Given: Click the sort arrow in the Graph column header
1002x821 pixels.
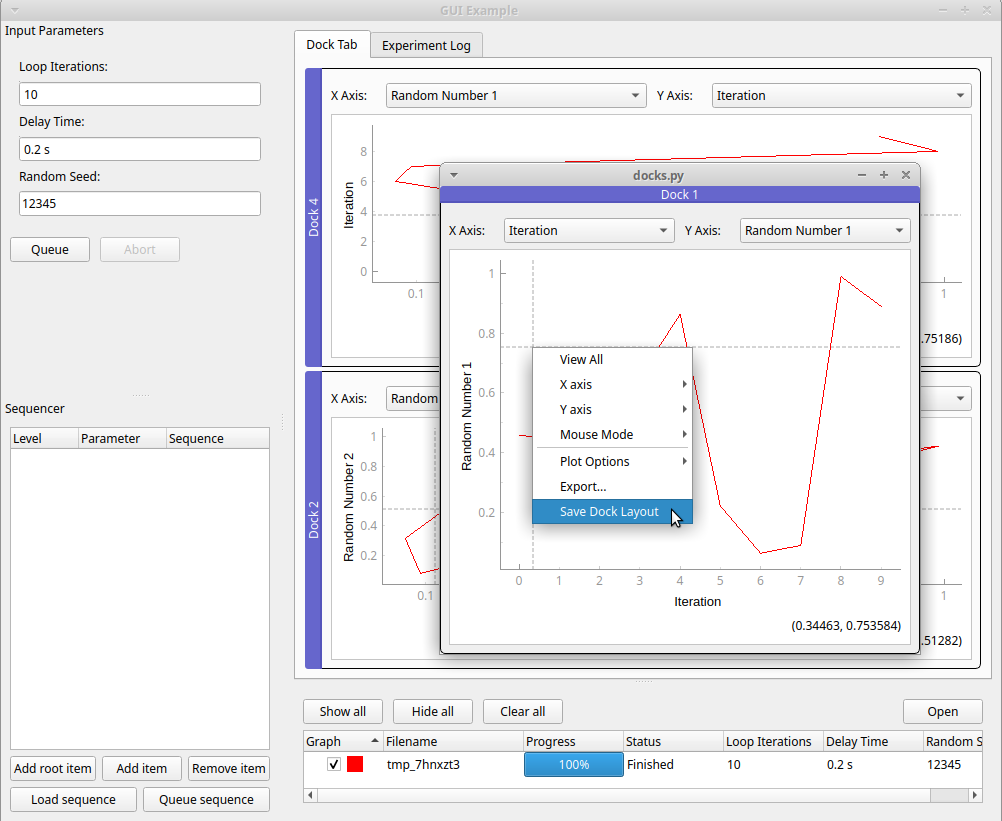Looking at the screenshot, I should tap(375, 741).
